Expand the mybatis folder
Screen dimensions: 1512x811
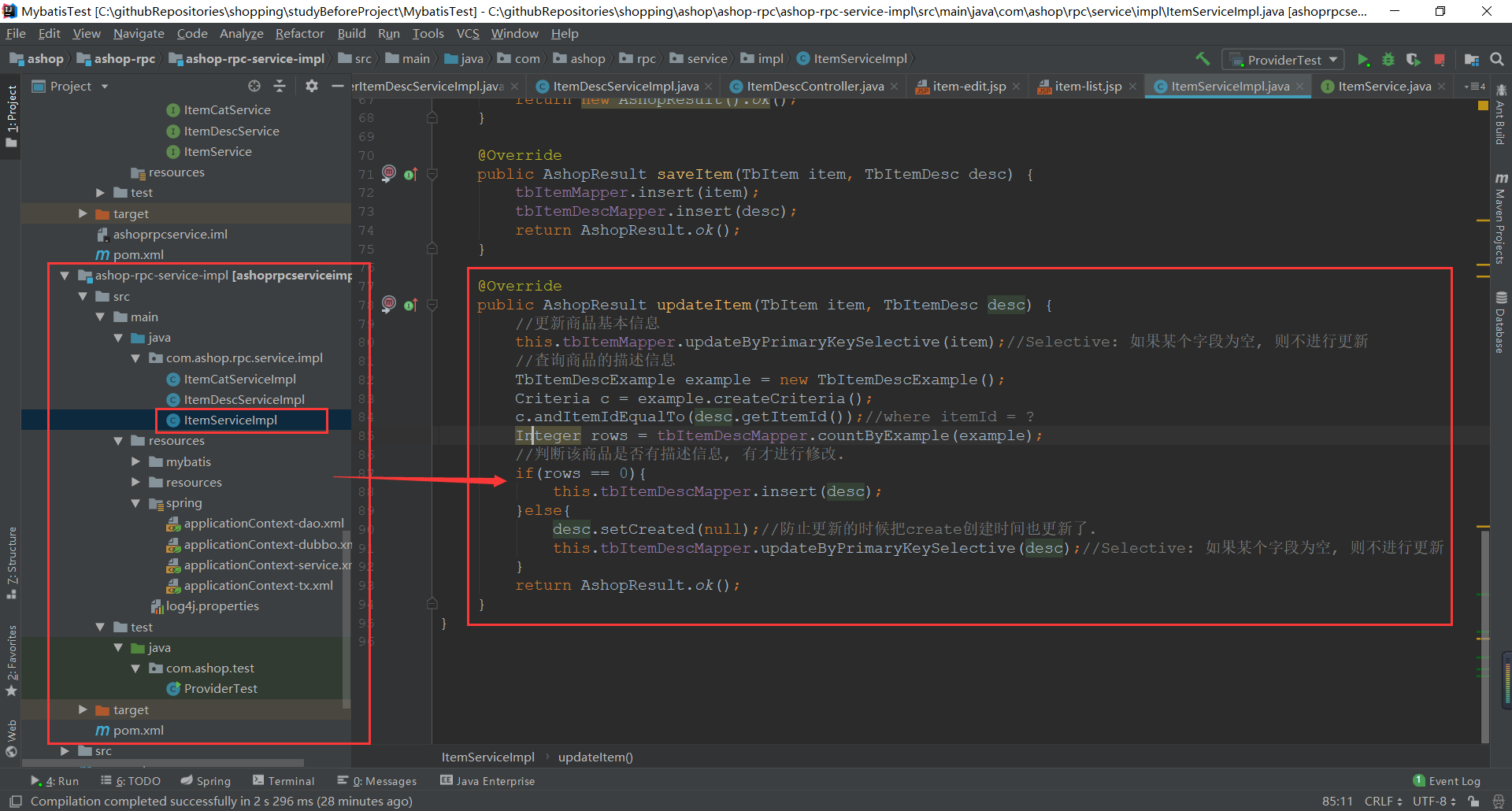coord(135,461)
